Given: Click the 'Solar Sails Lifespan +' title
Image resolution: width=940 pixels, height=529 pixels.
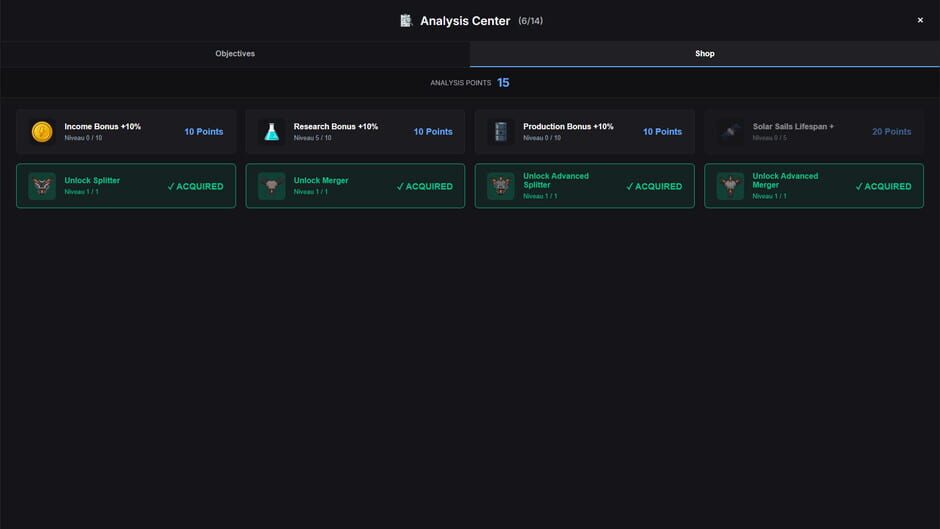Looking at the screenshot, I should pos(793,127).
